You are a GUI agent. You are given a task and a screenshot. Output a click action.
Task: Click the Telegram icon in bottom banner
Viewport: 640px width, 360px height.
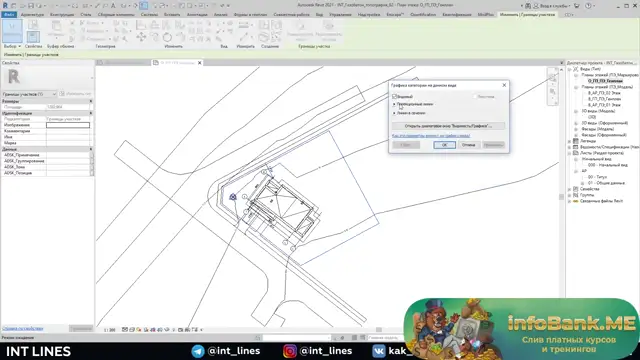pyautogui.click(x=198, y=351)
